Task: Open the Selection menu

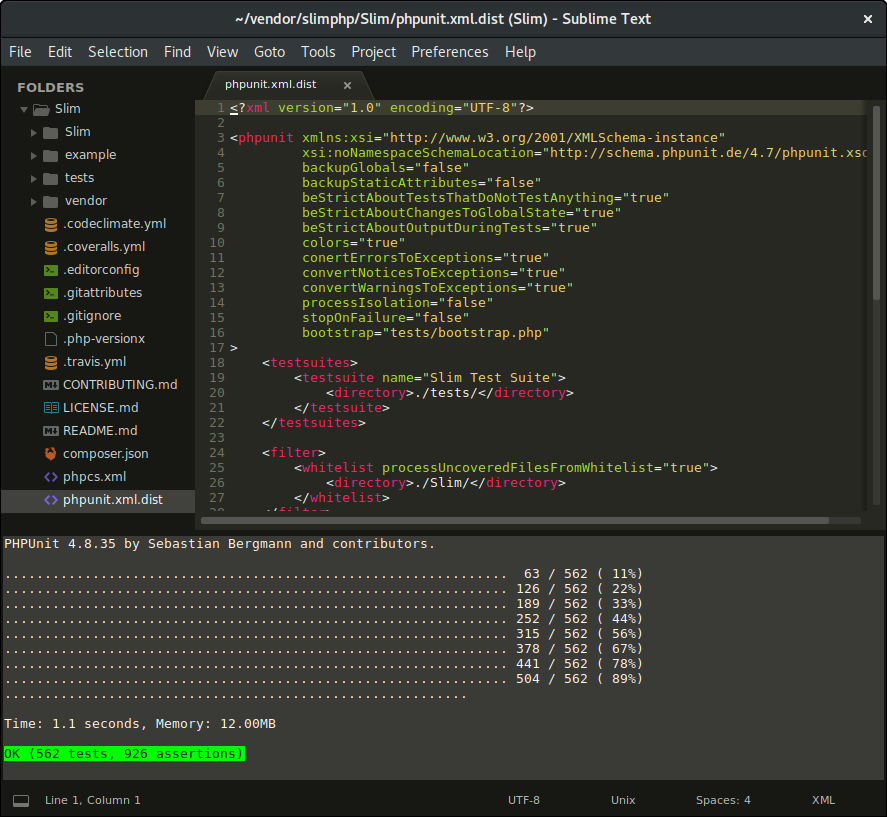Action: (x=118, y=52)
